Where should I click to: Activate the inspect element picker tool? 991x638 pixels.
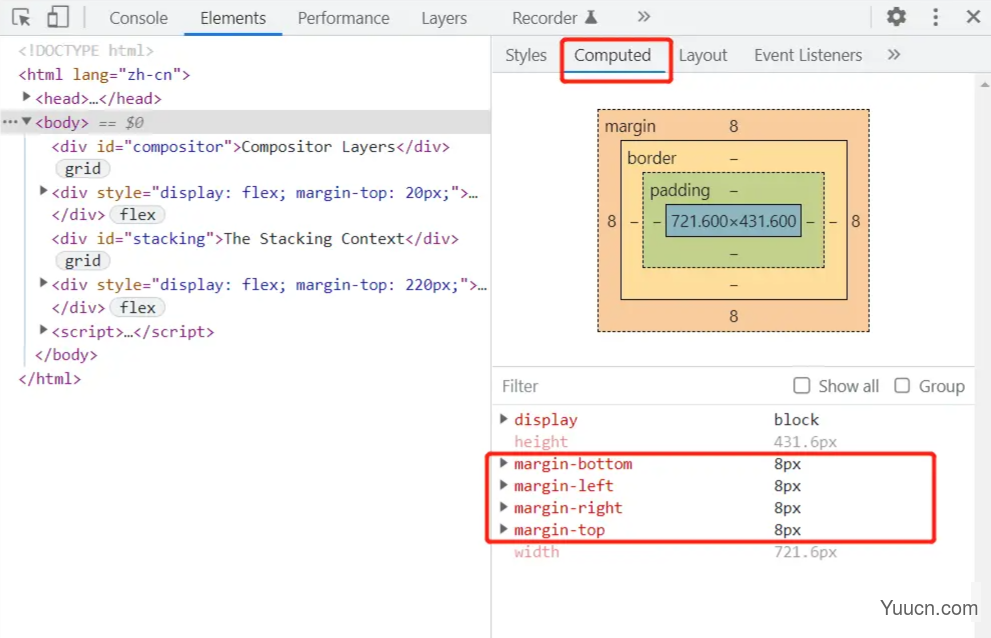tap(21, 17)
